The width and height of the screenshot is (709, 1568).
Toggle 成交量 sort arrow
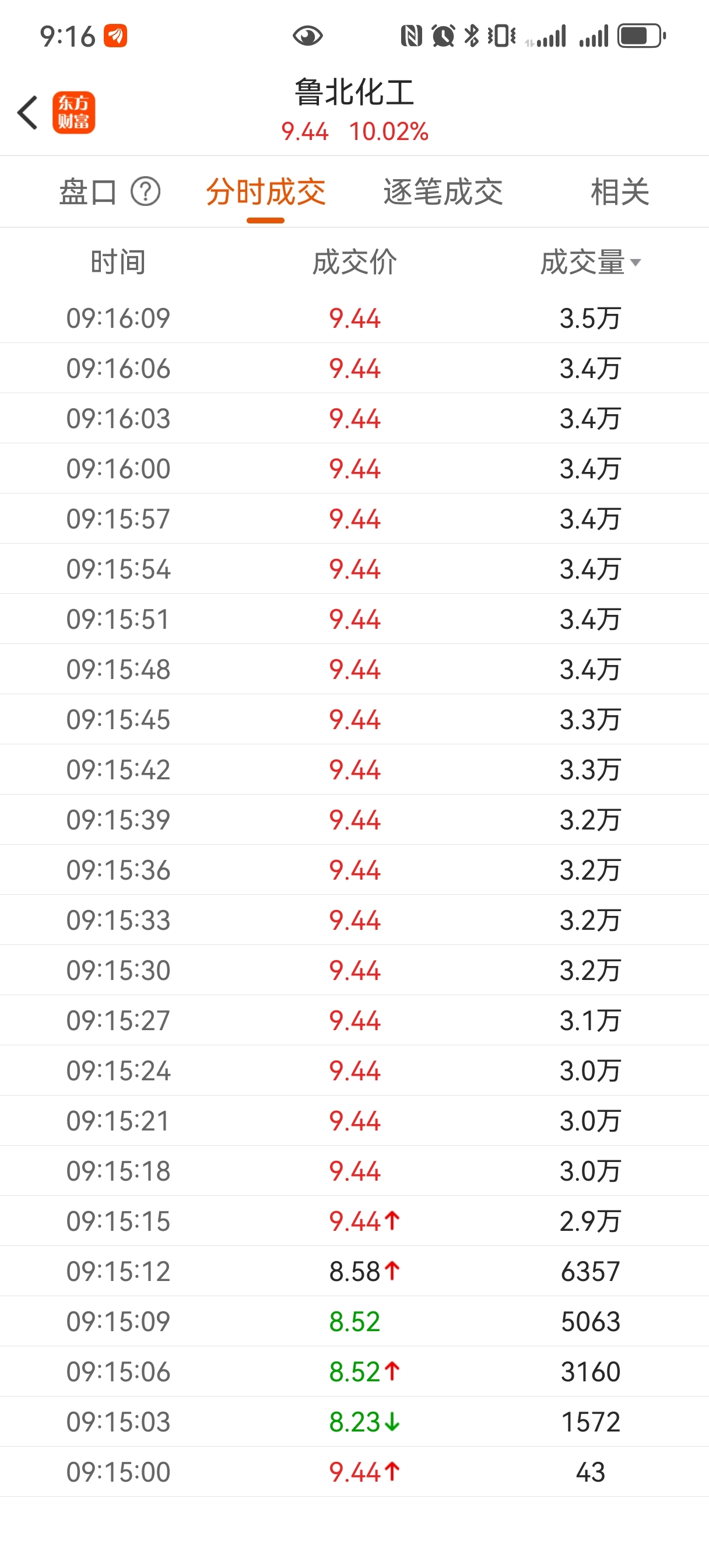[636, 262]
